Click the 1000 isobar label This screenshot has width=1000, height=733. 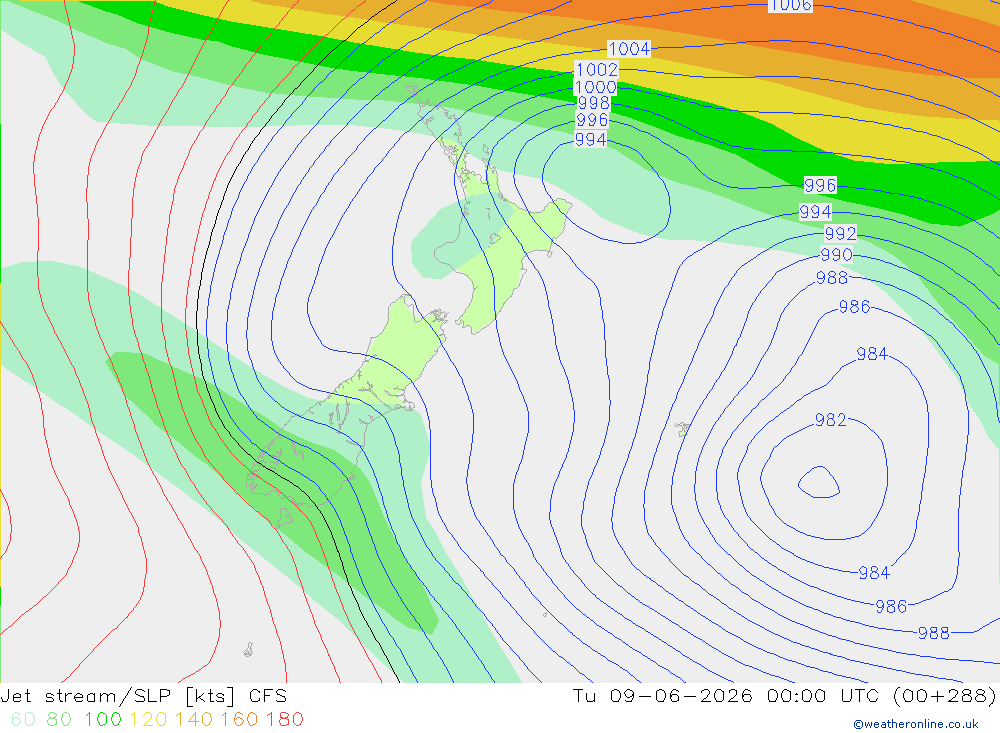coord(595,87)
